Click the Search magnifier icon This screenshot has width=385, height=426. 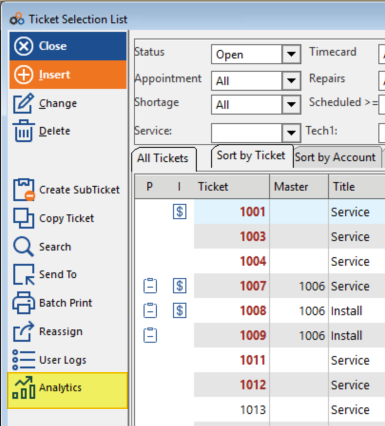click(23, 246)
